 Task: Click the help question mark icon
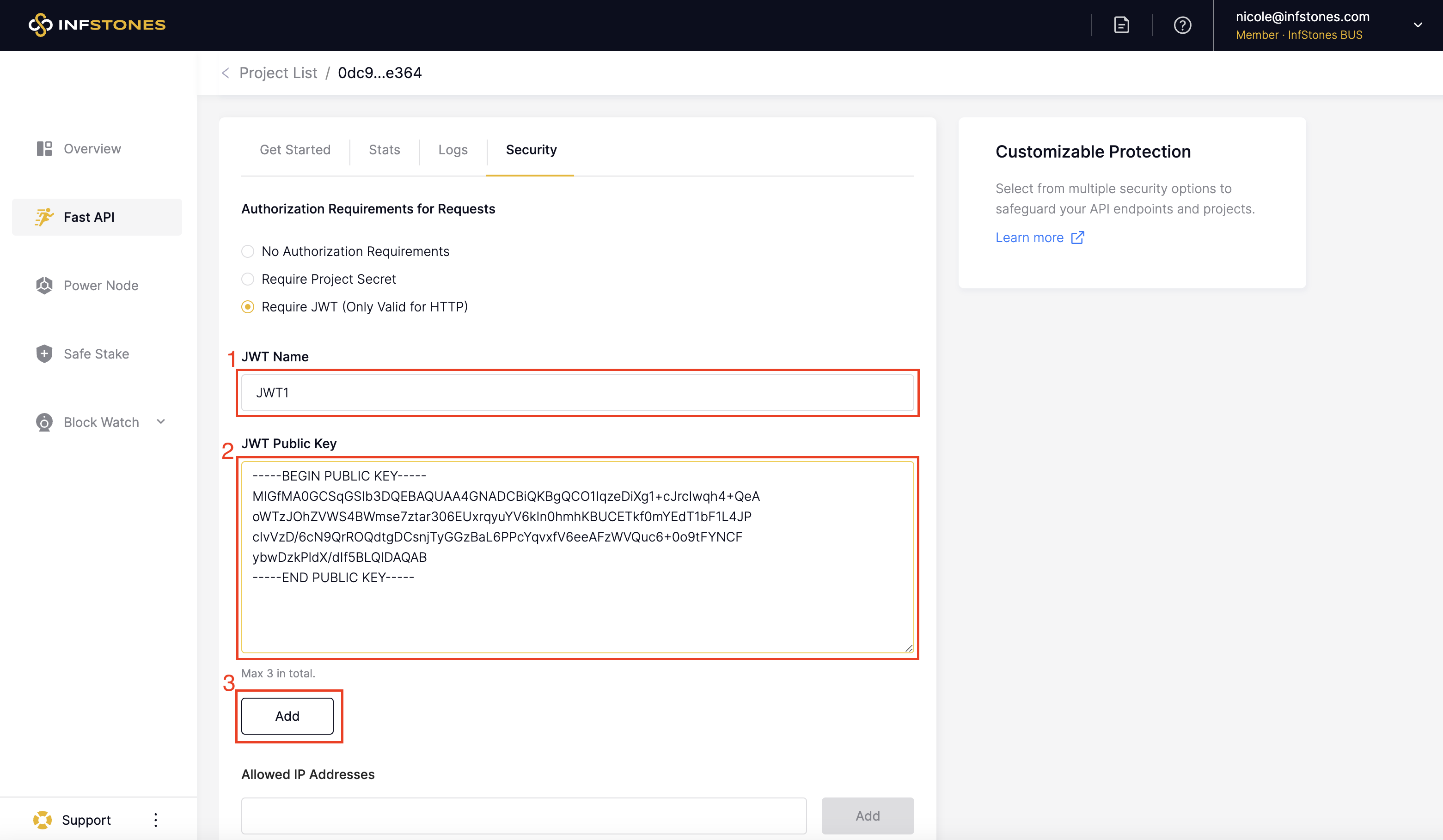coord(1182,24)
